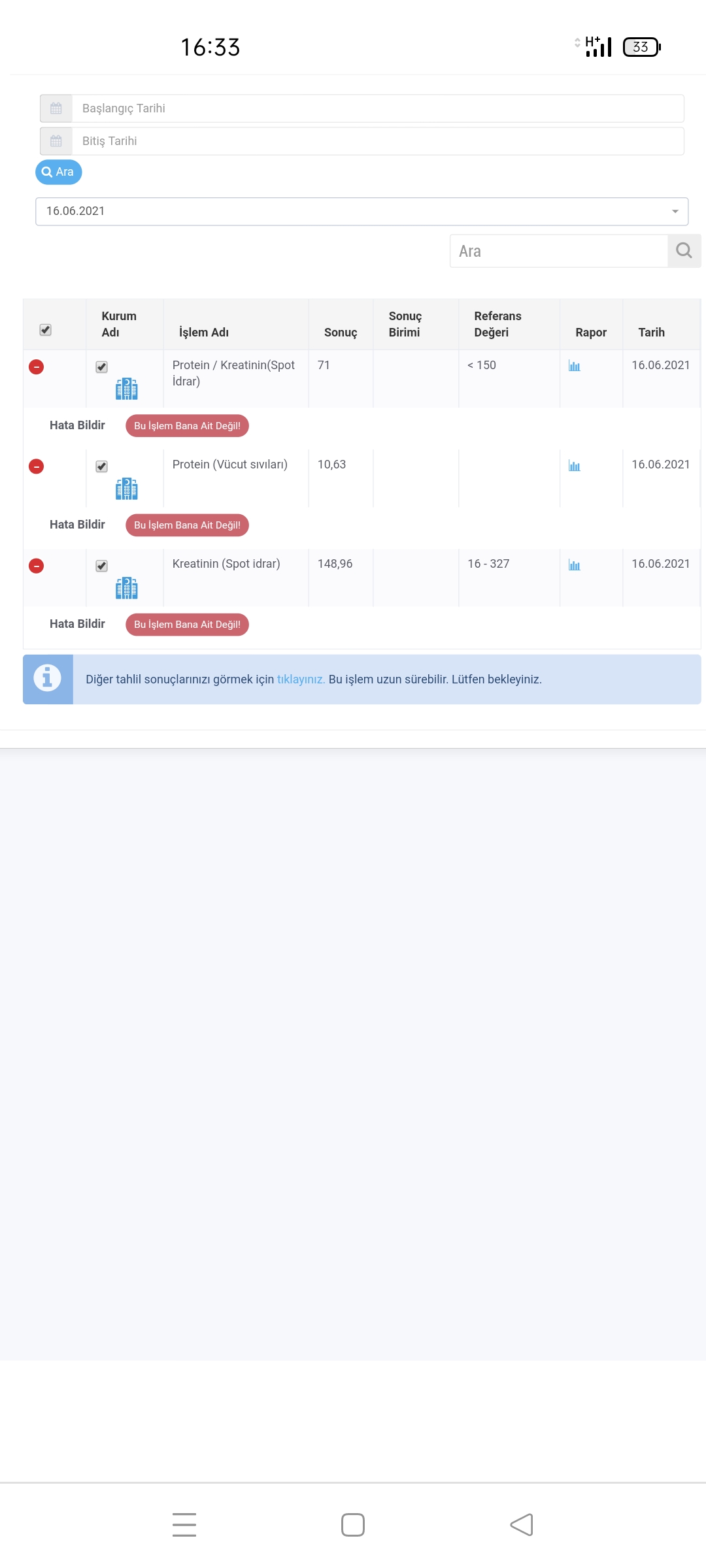Click Bu İşlem Bana Ait Değil for Kreatinin
Image resolution: width=706 pixels, height=1568 pixels.
tap(187, 625)
